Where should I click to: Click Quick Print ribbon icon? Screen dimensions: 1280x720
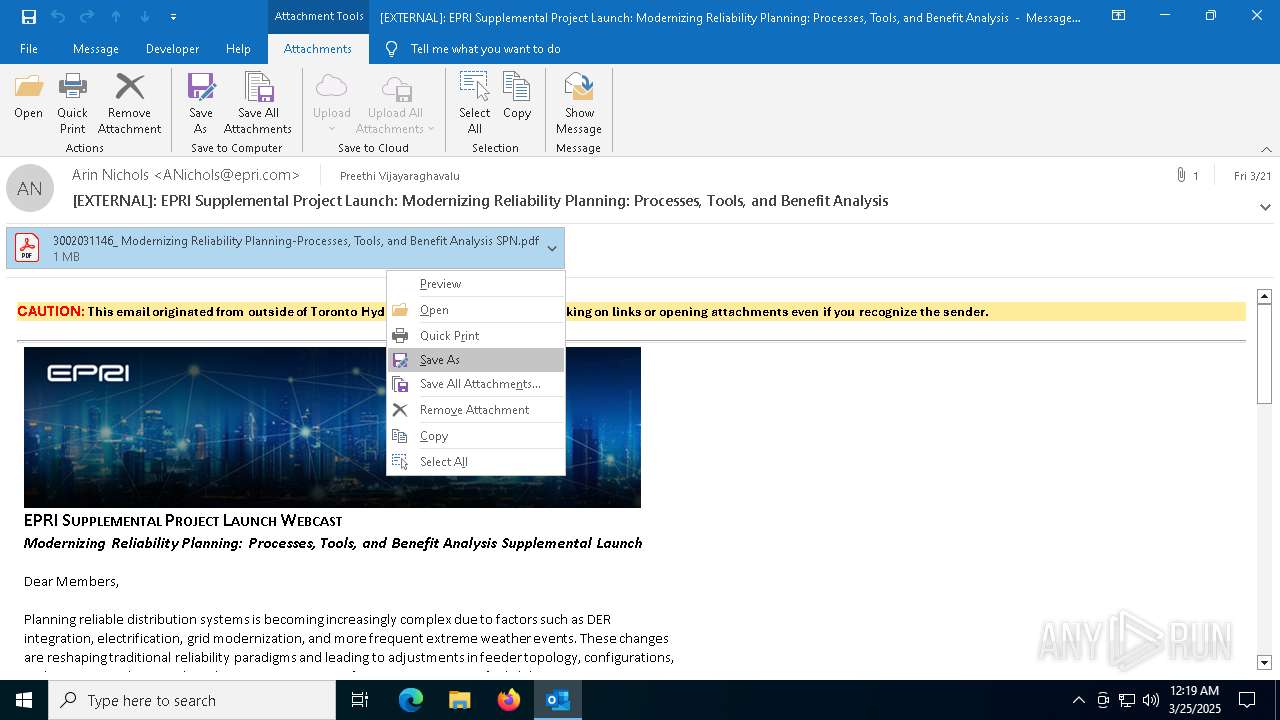coord(72,104)
